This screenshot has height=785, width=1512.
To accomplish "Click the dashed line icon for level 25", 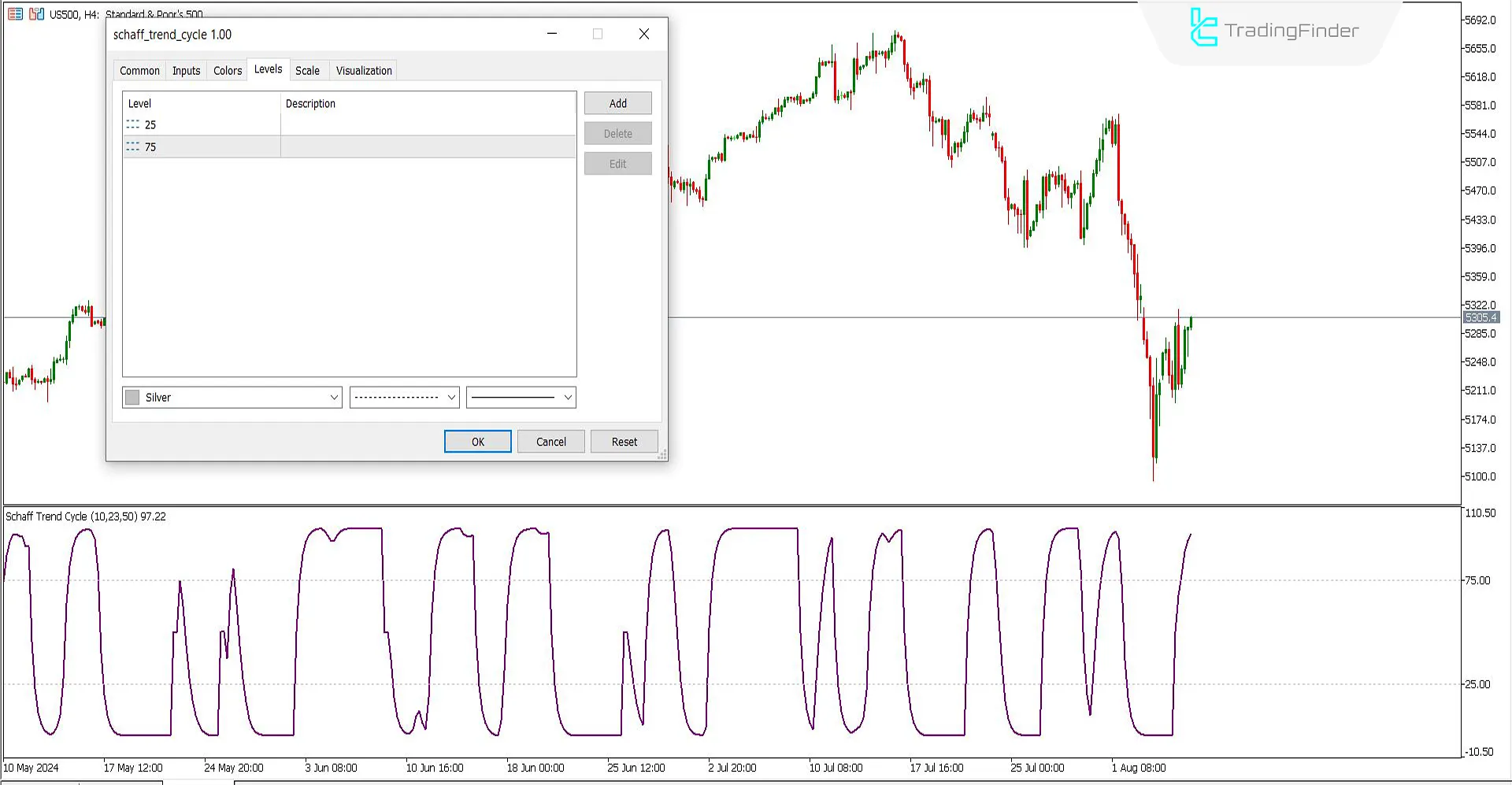I will pyautogui.click(x=132, y=124).
